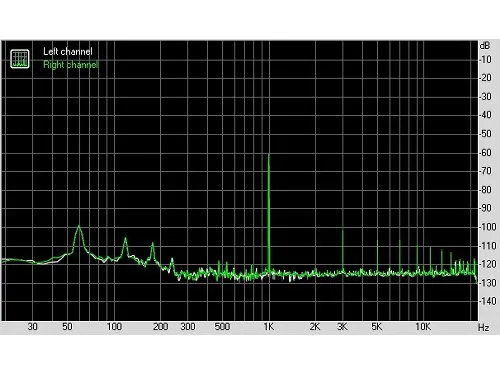500x375 pixels.
Task: Click the 30 Hz frequency axis label
Action: (32, 327)
